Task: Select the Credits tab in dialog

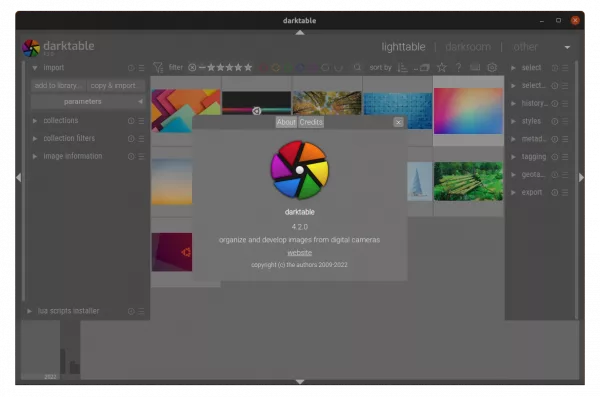Action: click(x=311, y=122)
